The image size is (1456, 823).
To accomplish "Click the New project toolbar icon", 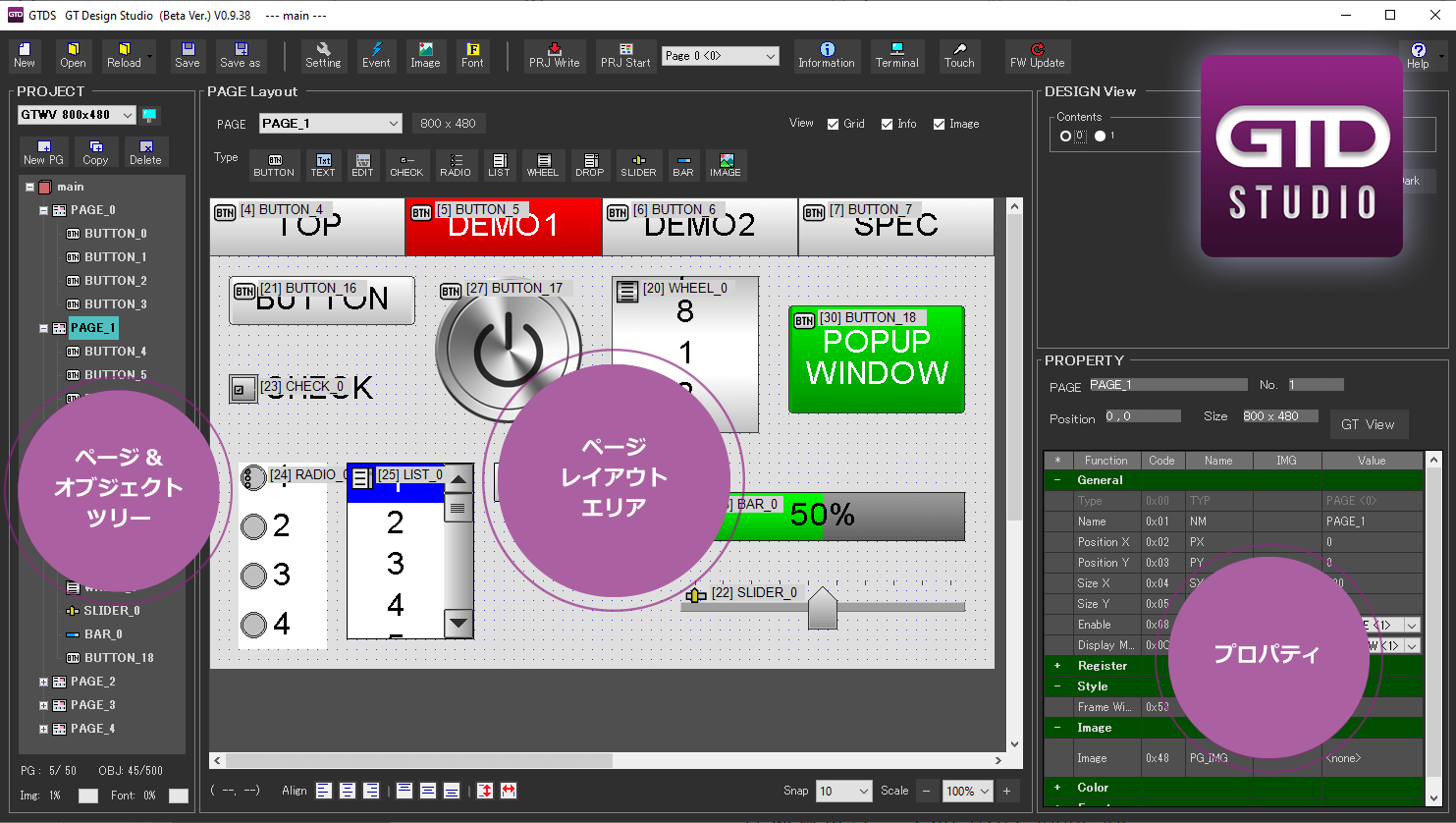I will (25, 56).
